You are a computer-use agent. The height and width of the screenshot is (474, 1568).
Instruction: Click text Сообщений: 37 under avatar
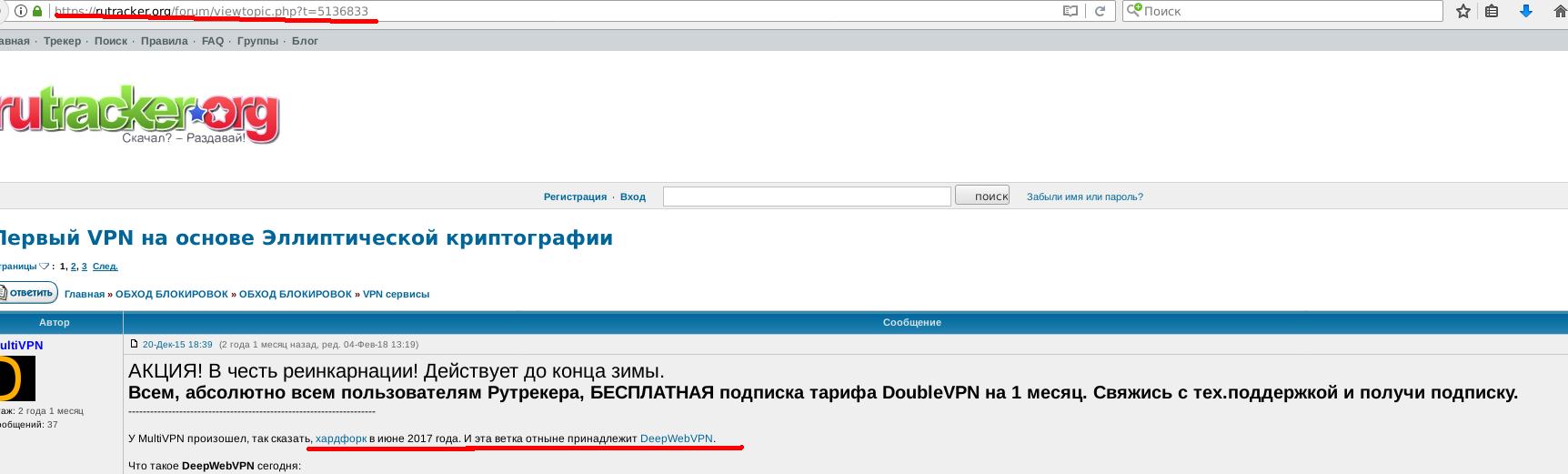(29, 425)
